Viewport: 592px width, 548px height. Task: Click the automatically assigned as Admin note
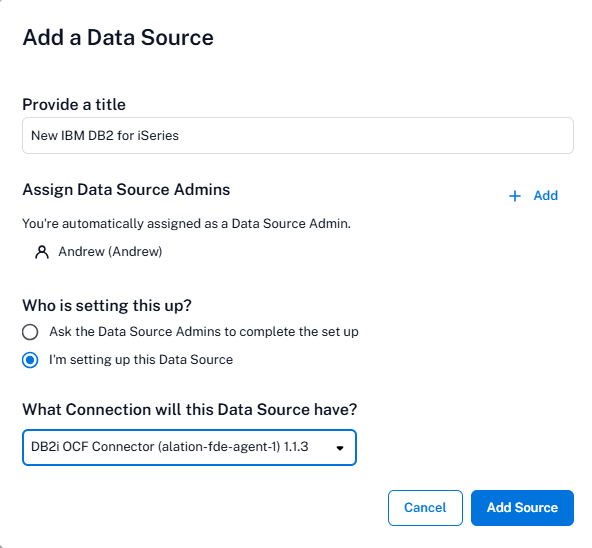[x=187, y=224]
